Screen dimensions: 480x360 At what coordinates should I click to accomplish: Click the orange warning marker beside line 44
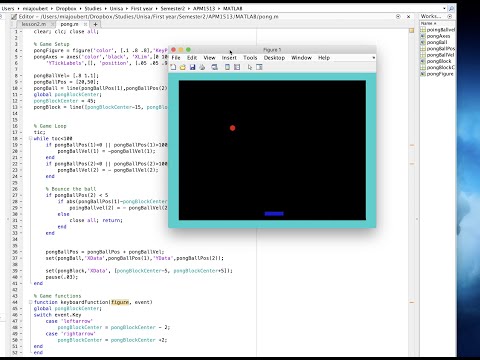pyautogui.click(x=412, y=302)
